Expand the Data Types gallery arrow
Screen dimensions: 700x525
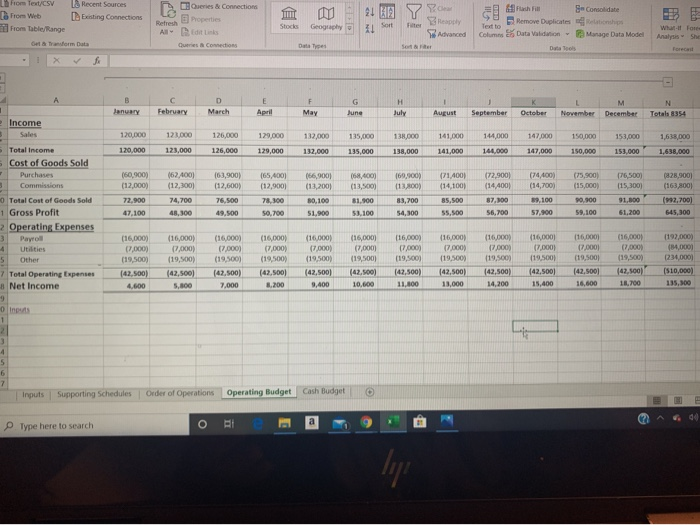point(350,28)
